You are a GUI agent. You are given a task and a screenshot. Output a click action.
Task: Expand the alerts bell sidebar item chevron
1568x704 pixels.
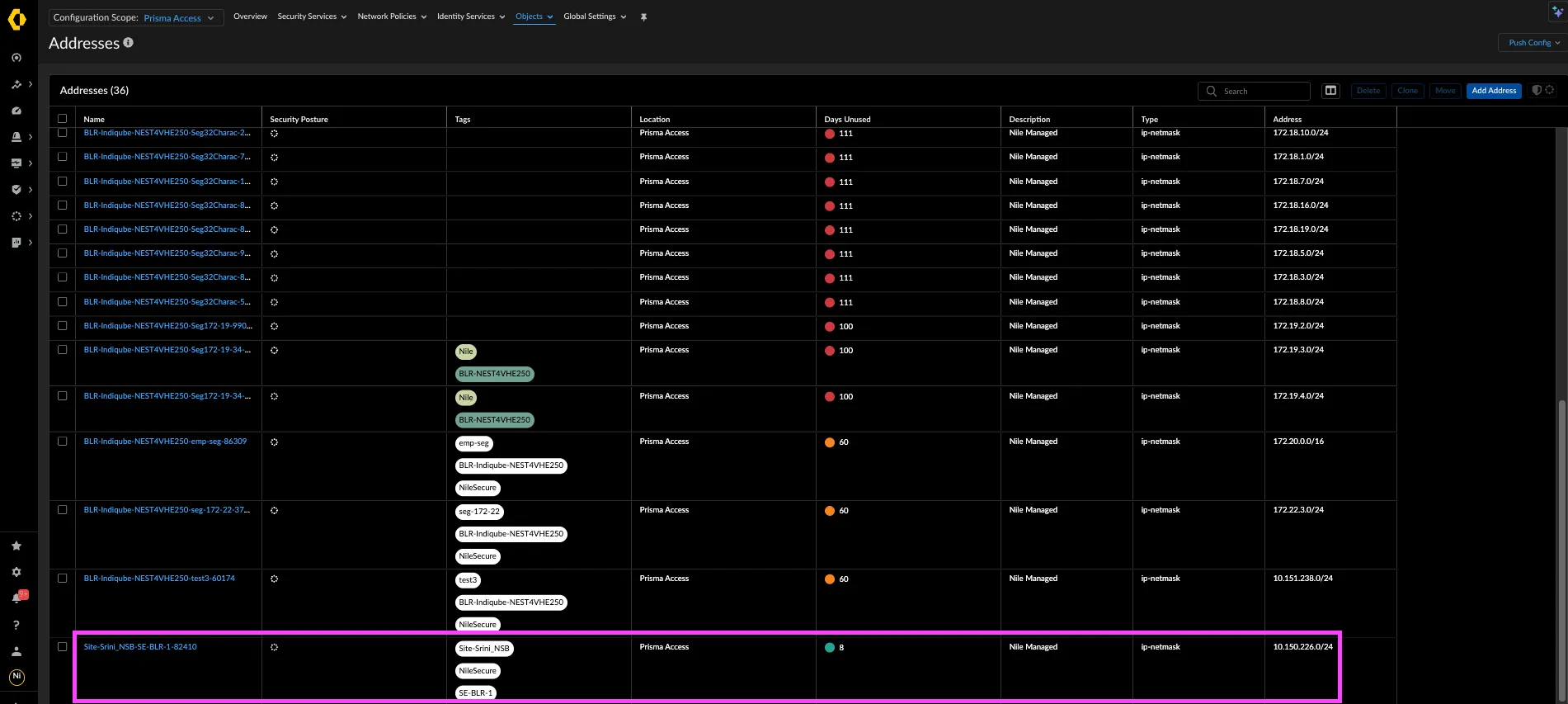(x=31, y=137)
